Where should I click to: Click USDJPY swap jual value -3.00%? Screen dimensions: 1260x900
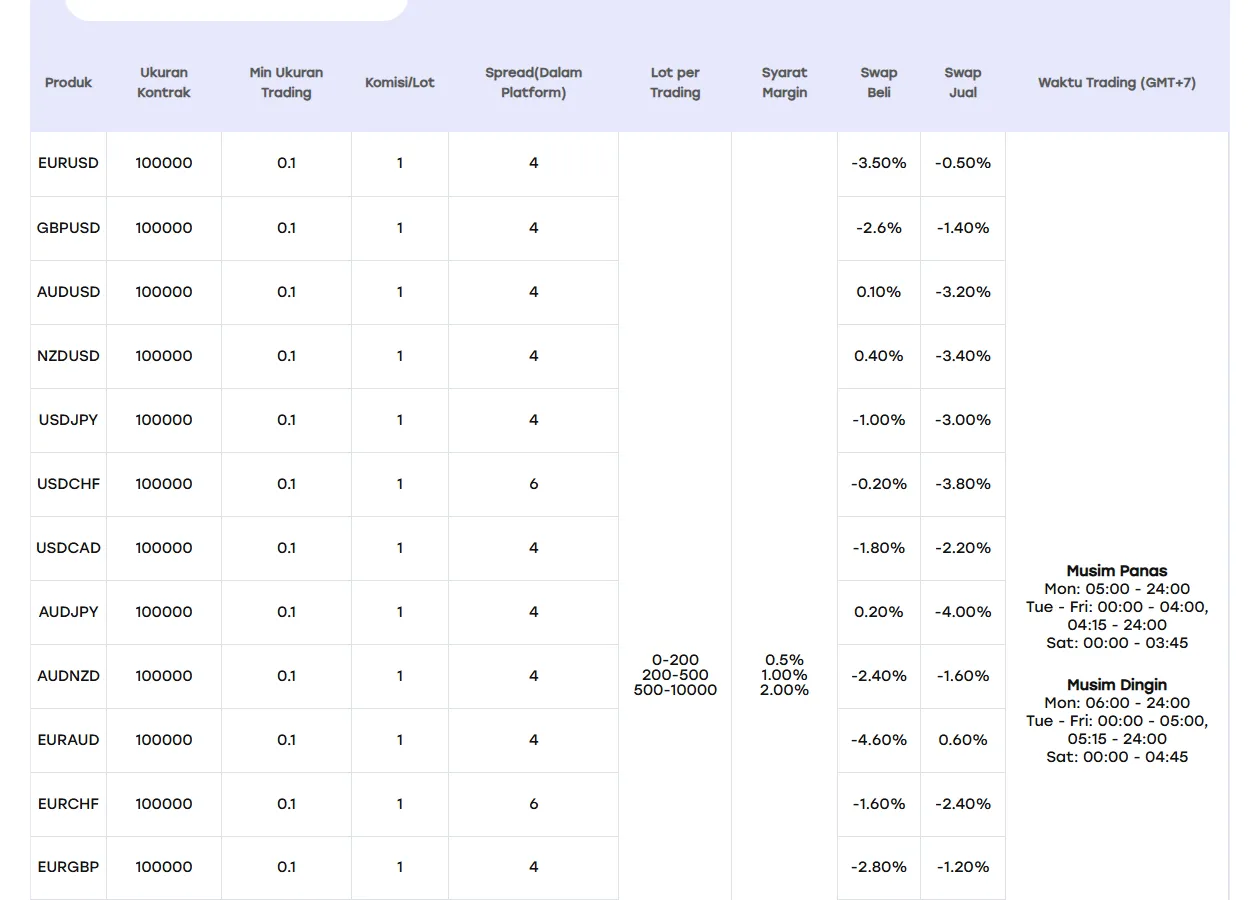[x=963, y=420]
